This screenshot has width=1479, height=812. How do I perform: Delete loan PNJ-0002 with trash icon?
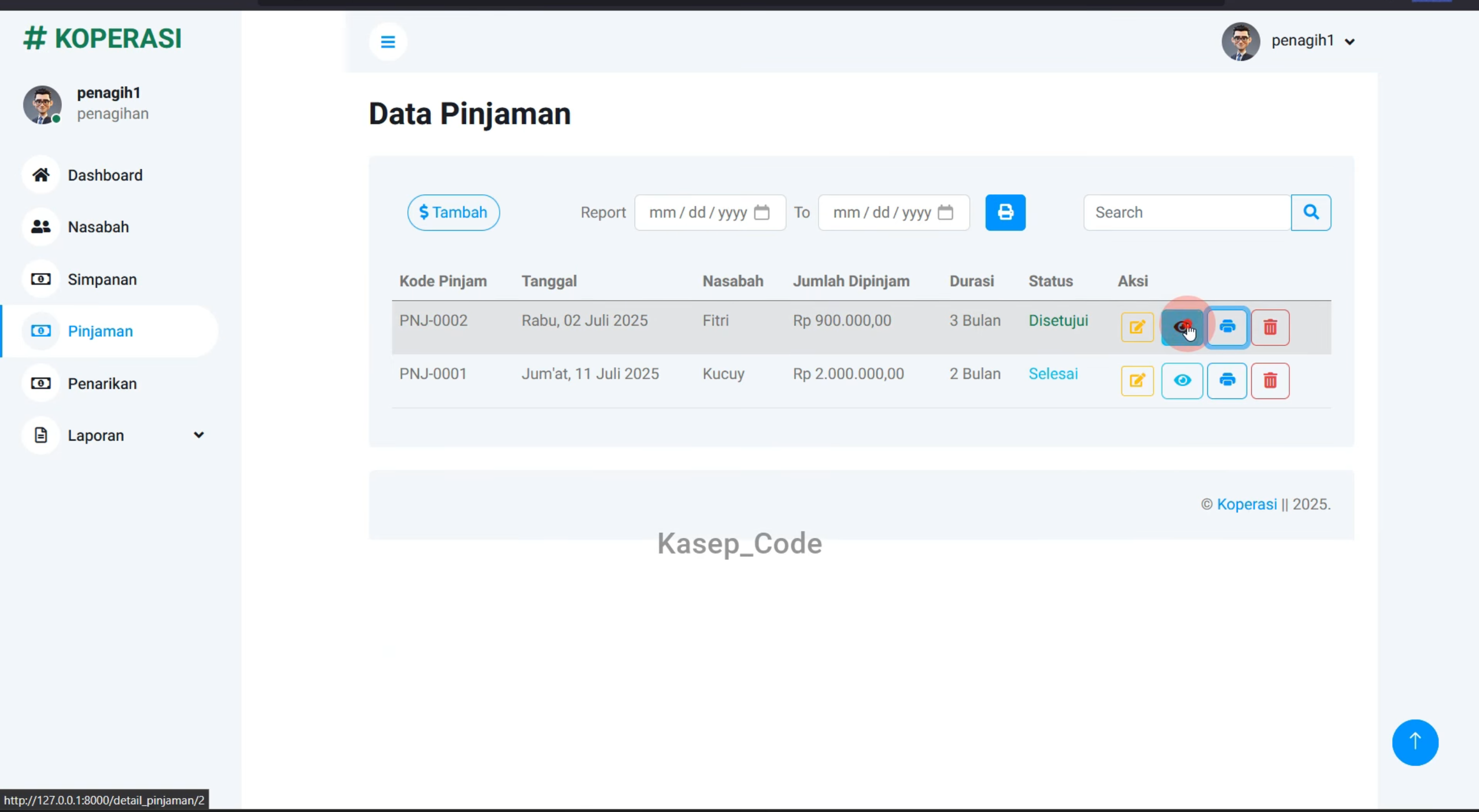pos(1270,327)
